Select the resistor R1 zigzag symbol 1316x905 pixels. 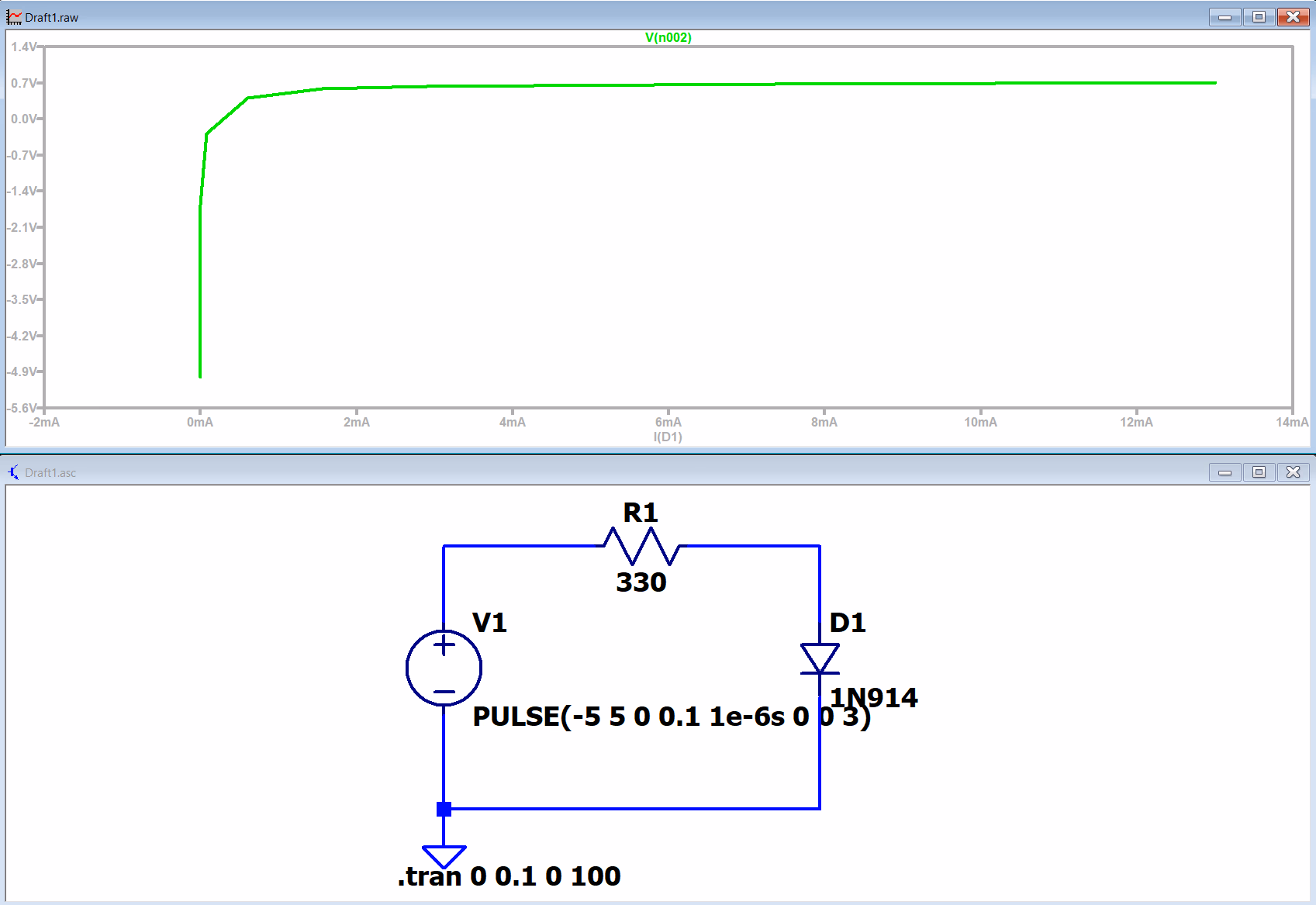tap(641, 546)
